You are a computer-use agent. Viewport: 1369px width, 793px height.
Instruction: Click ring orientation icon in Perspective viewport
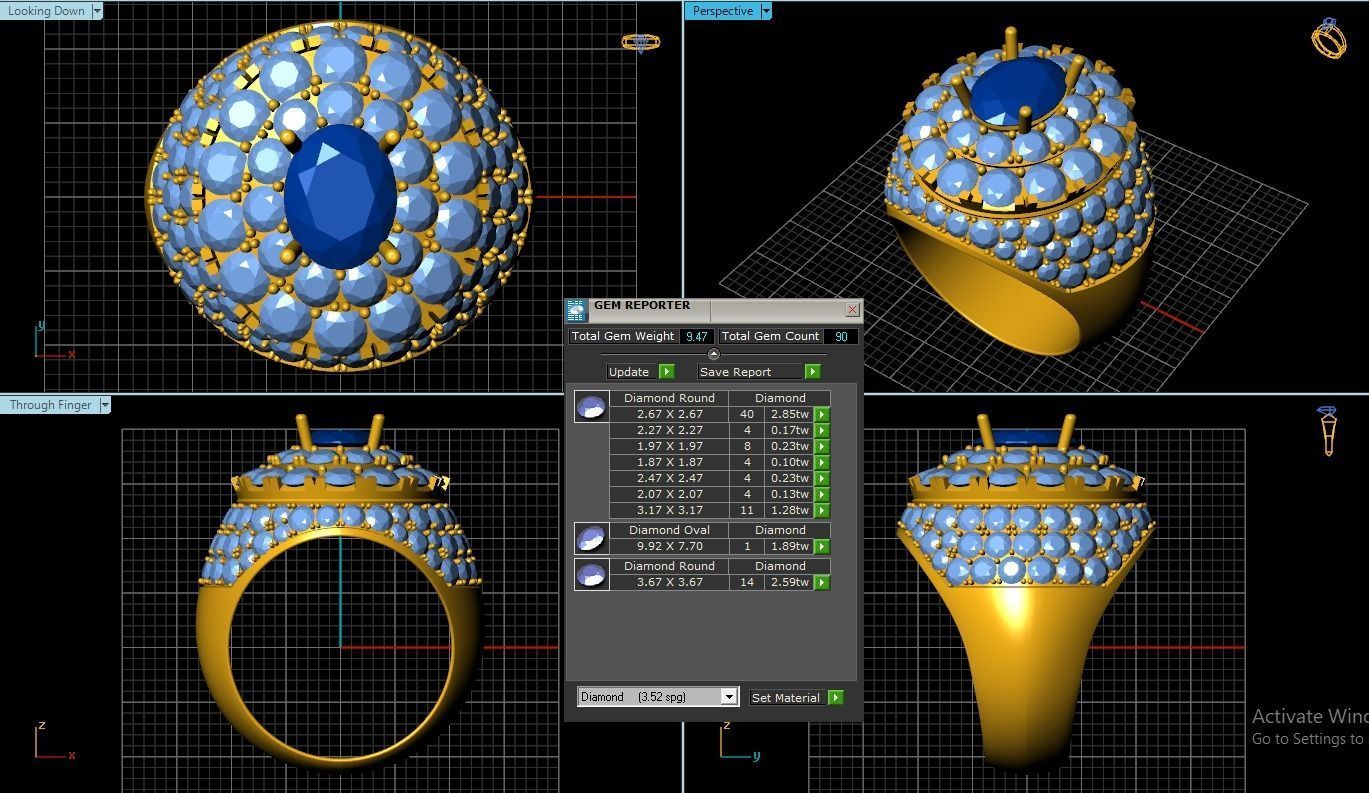tap(1329, 38)
